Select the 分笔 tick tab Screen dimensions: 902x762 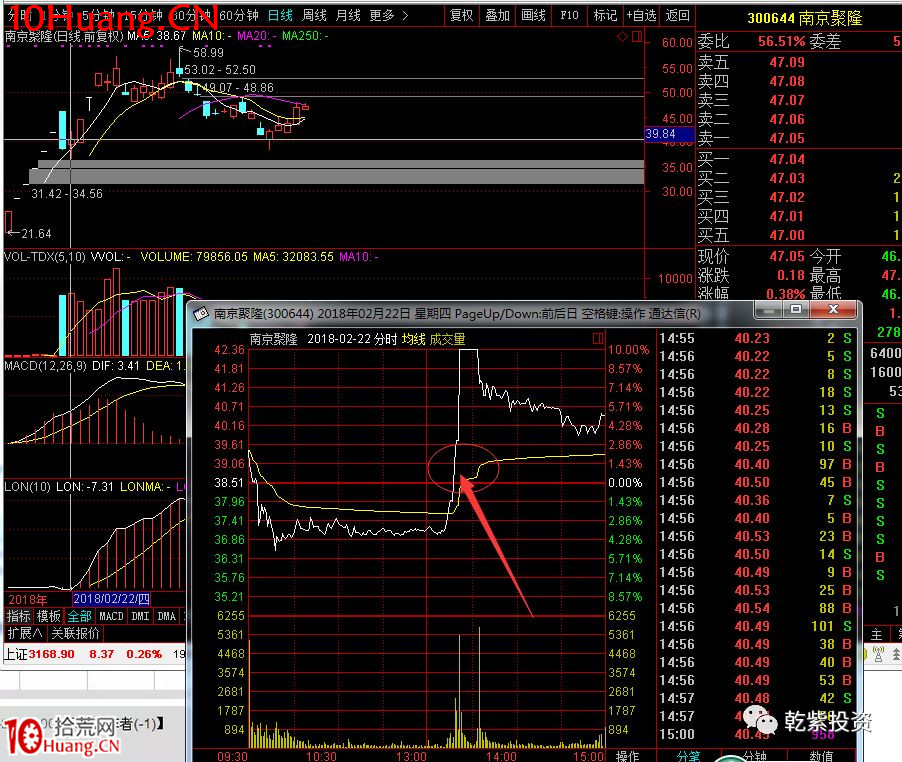689,756
